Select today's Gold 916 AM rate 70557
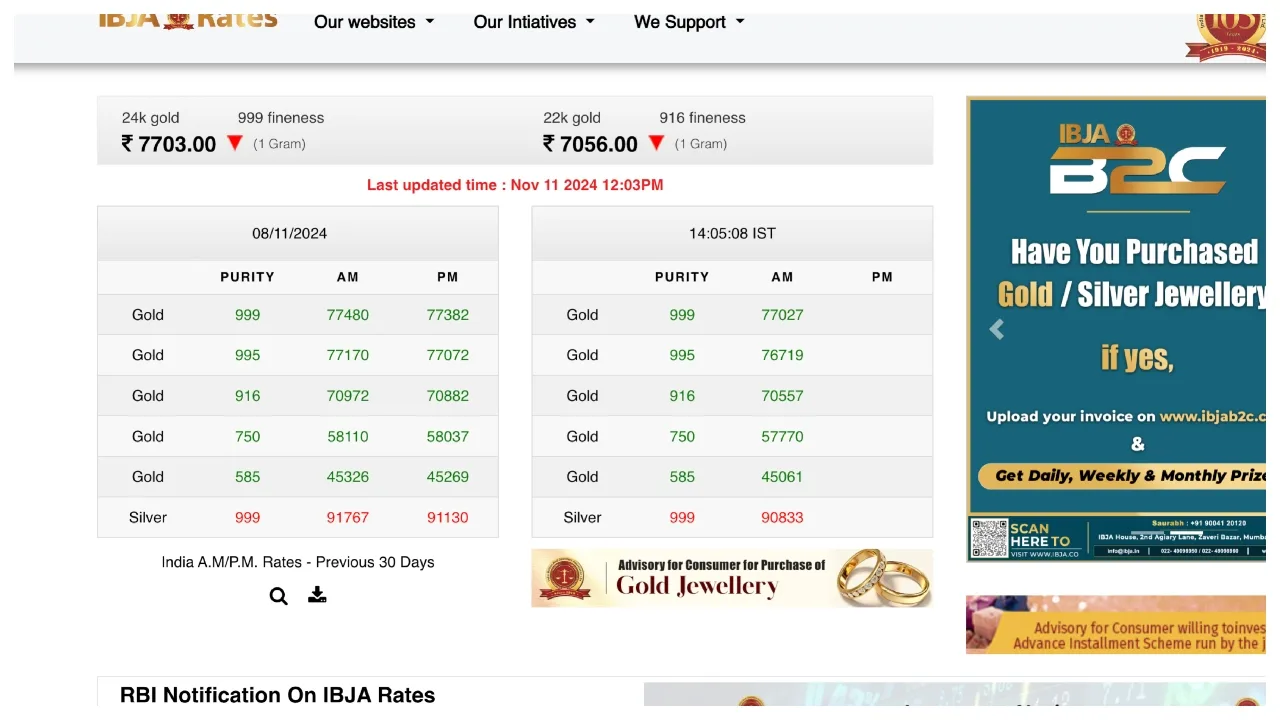 tap(782, 396)
